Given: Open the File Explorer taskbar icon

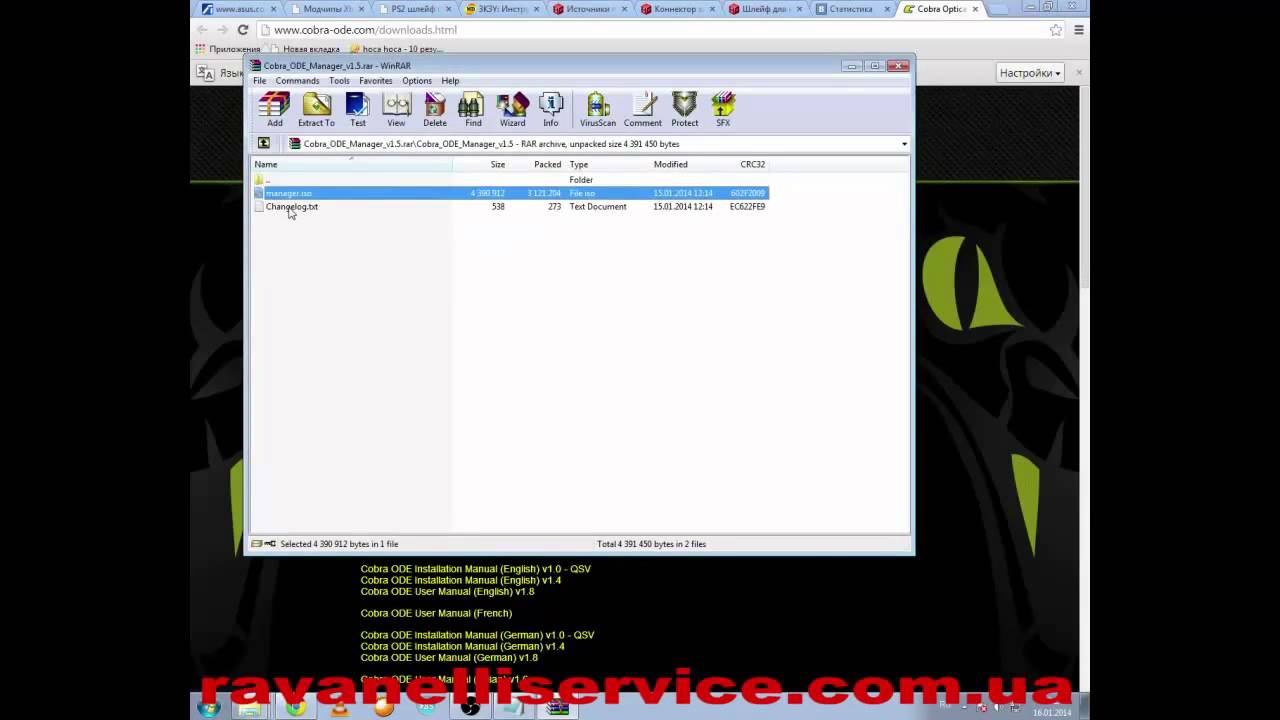Looking at the screenshot, I should (250, 708).
